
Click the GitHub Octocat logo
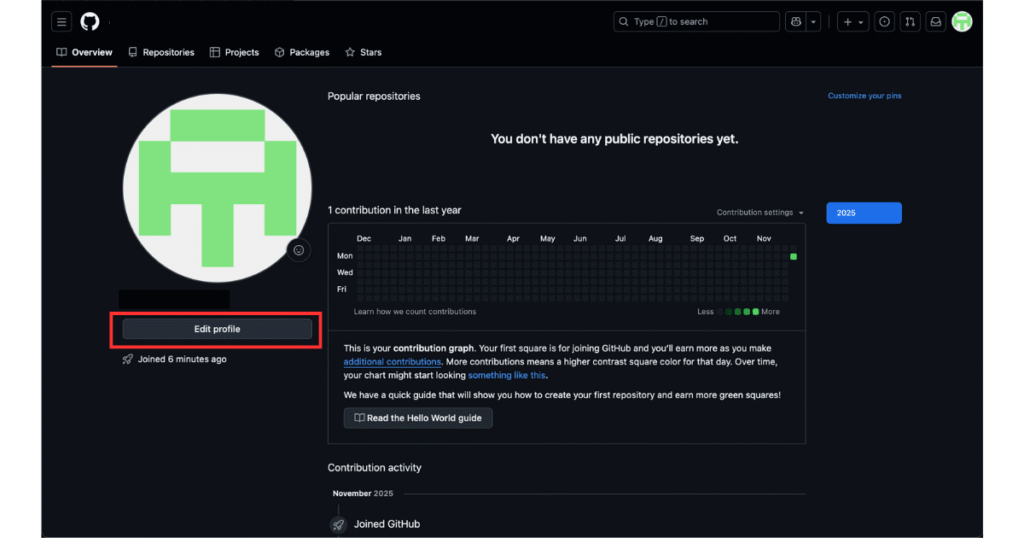[90, 22]
